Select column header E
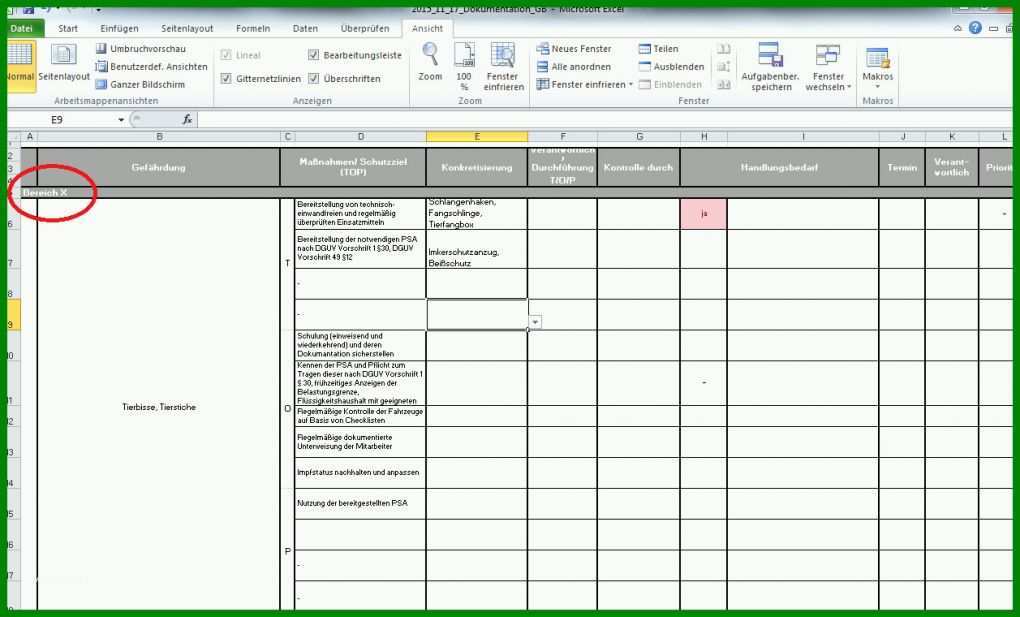The height and width of the screenshot is (617, 1020). [x=477, y=137]
